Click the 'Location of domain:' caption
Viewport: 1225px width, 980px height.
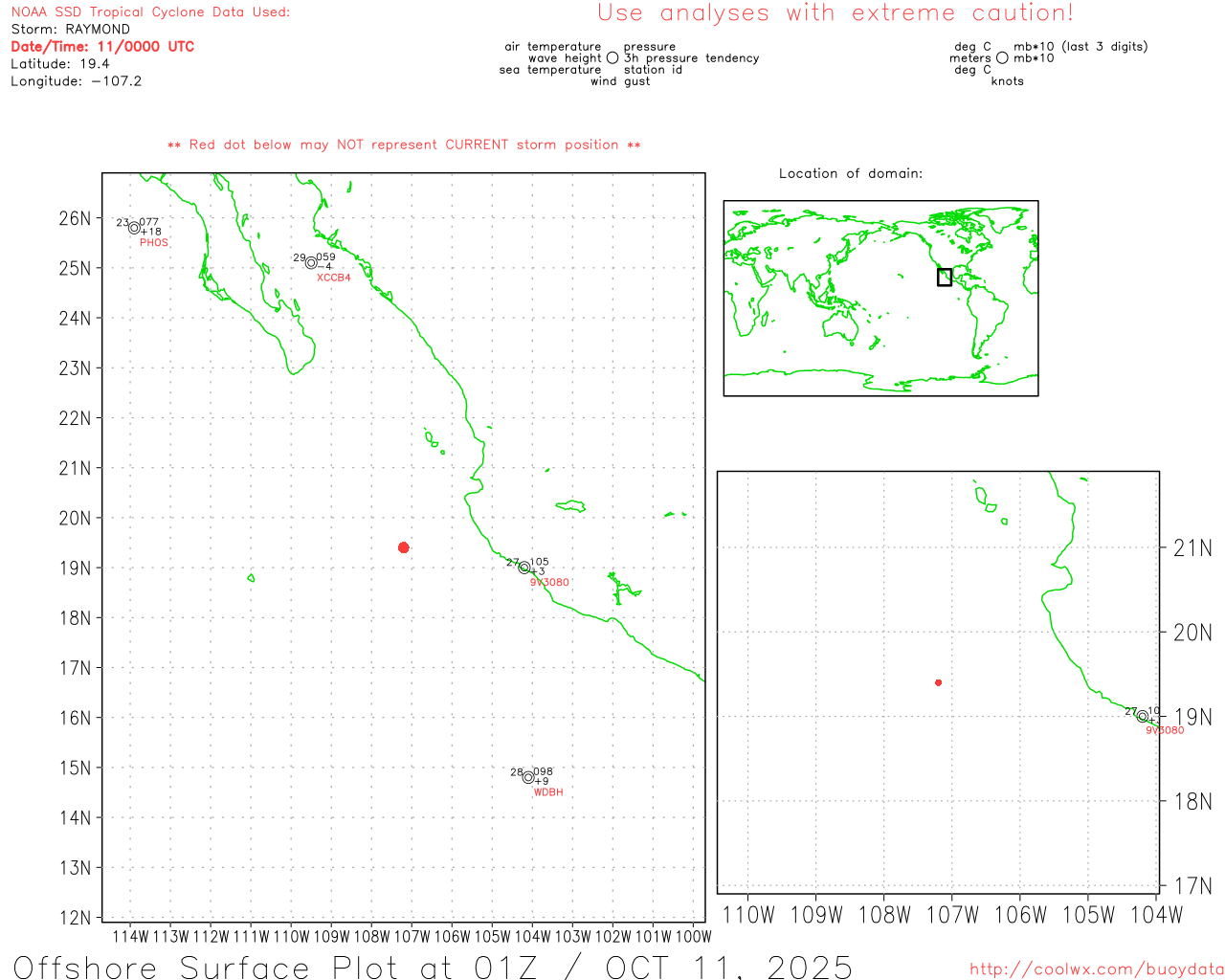coord(851,173)
